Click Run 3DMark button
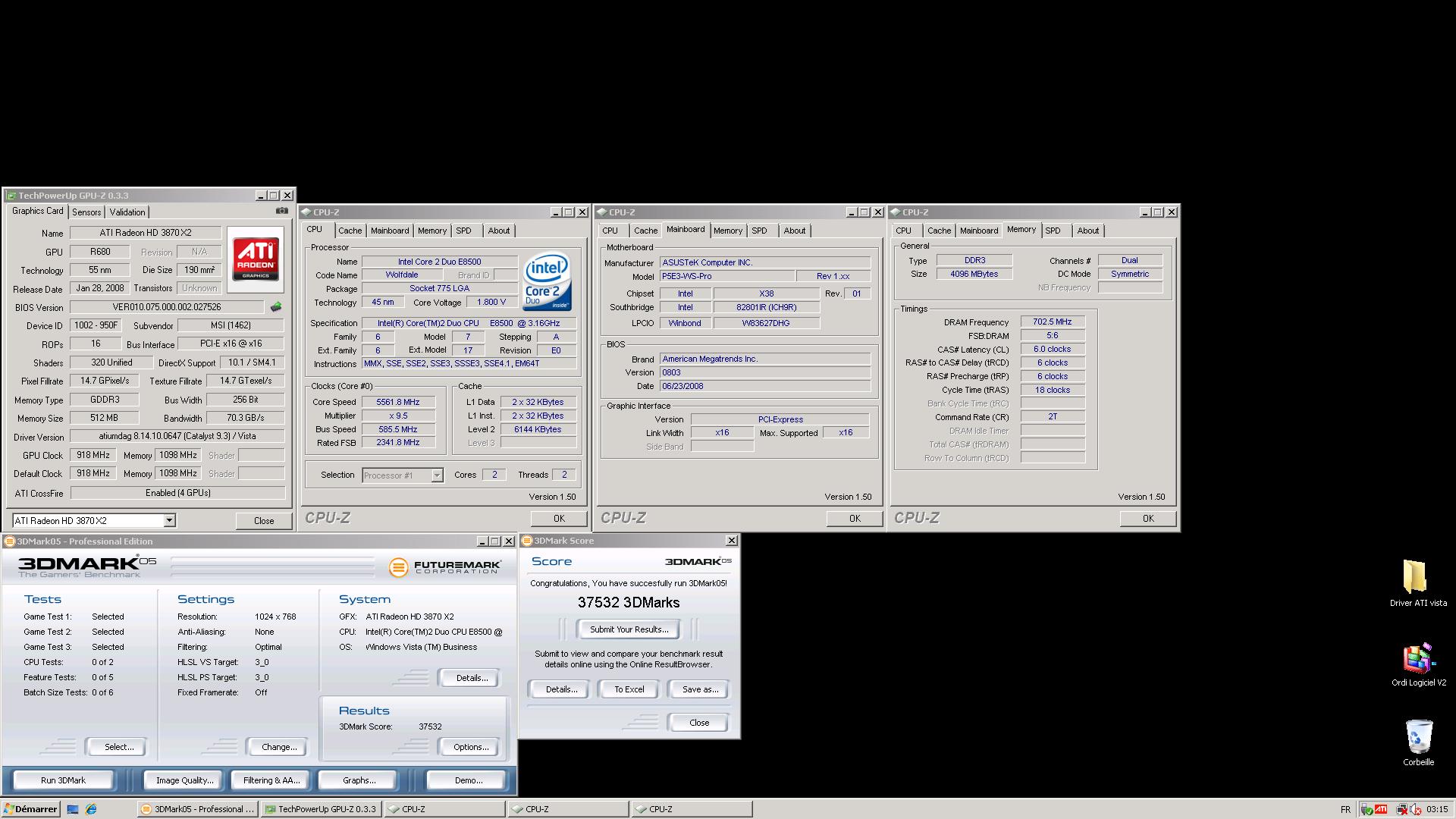This screenshot has height=819, width=1456. [63, 780]
